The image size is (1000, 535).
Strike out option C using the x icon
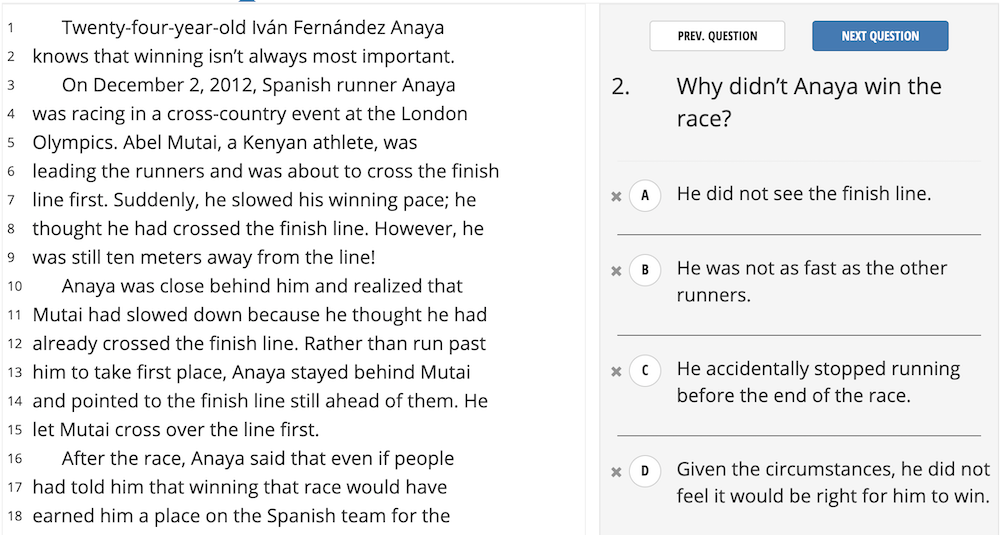[x=616, y=372]
